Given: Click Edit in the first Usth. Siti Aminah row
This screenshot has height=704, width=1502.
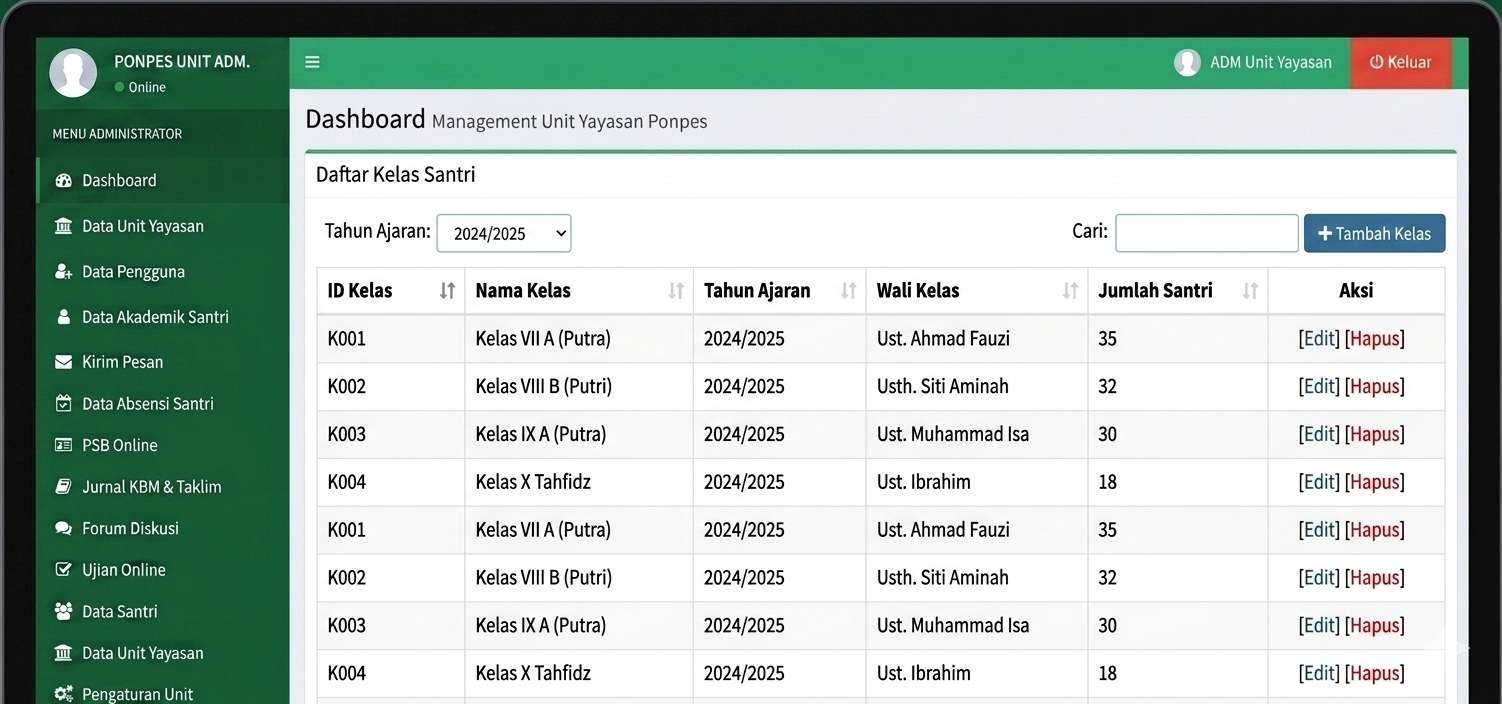Looking at the screenshot, I should tap(1318, 386).
